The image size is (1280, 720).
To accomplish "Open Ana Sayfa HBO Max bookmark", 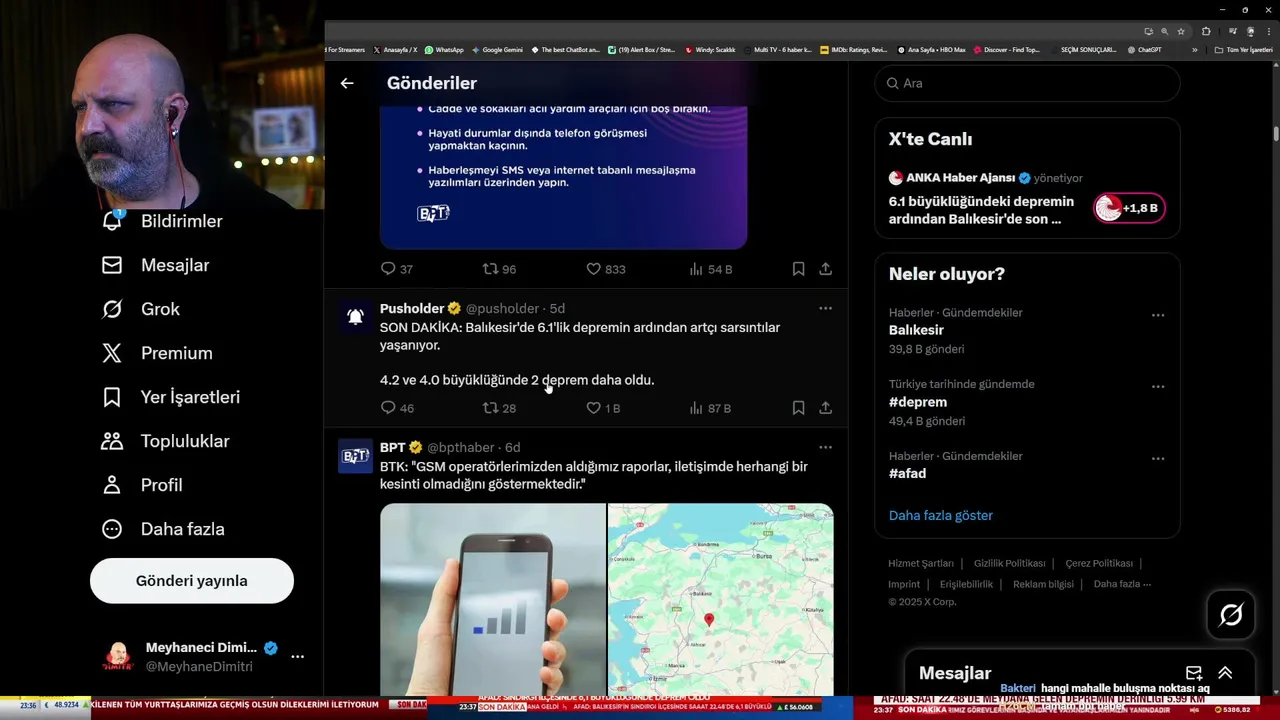I will click(x=931, y=49).
